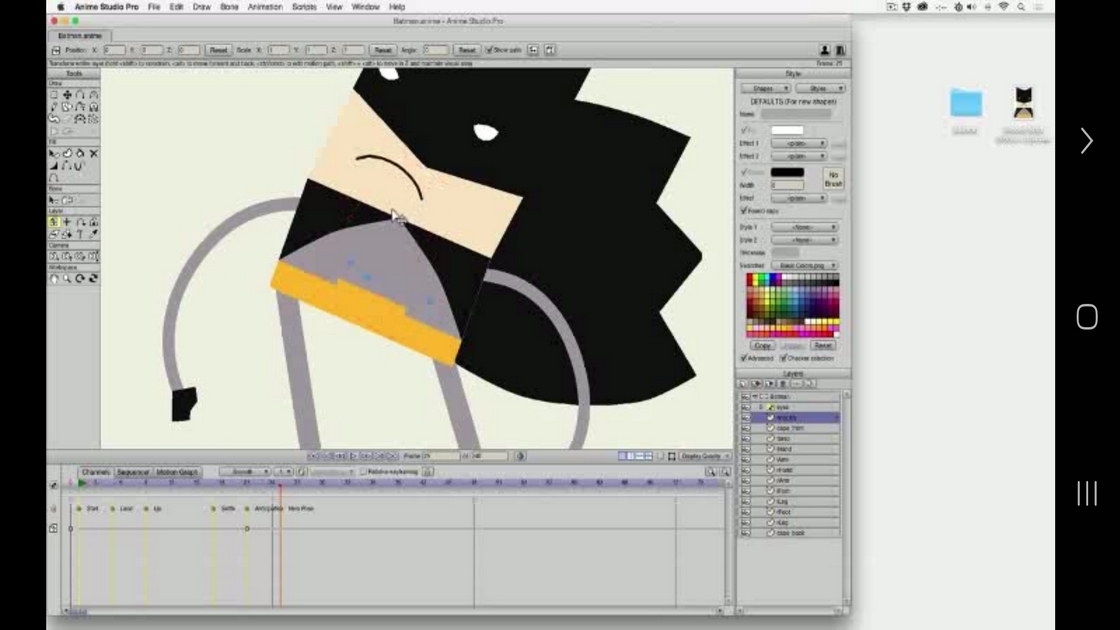Click the Copy button in Style panel
This screenshot has width=1120, height=630.
762,345
